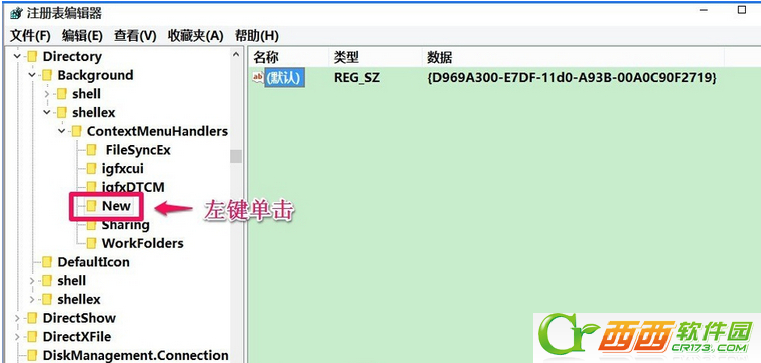
Task: Expand the shell key under Background
Action: click(47, 94)
